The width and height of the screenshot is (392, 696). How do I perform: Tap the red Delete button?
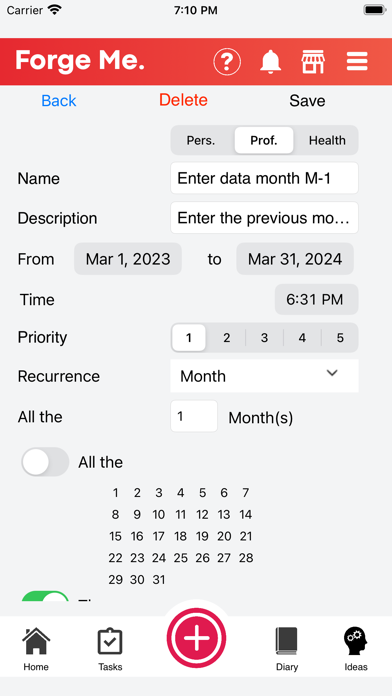pyautogui.click(x=183, y=100)
